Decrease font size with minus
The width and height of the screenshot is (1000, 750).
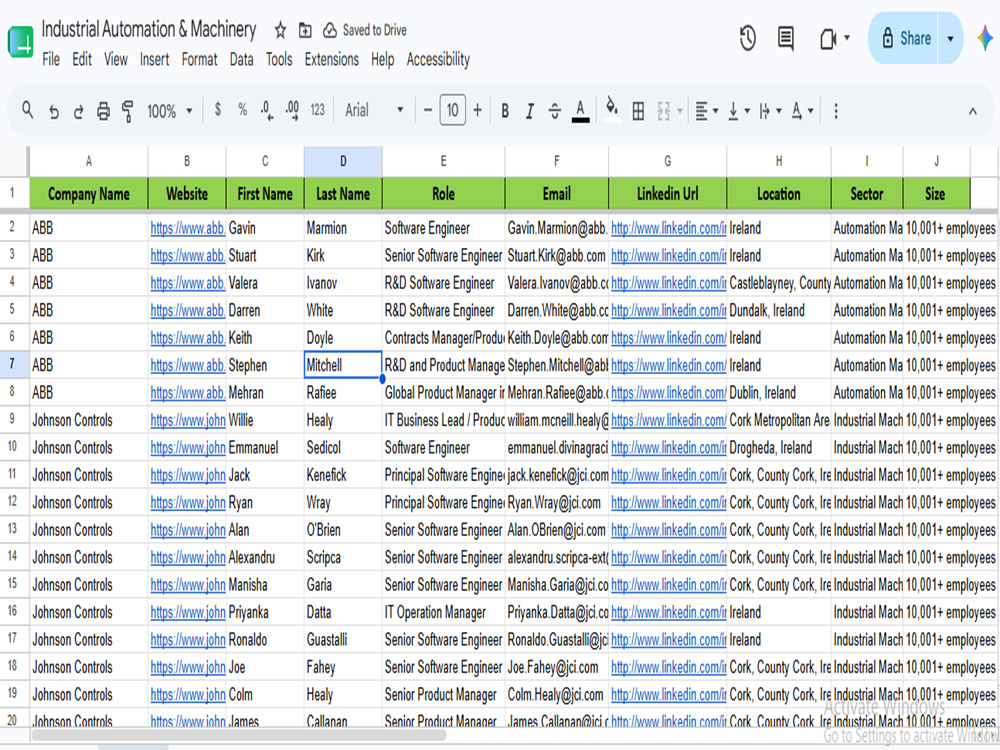pos(428,110)
